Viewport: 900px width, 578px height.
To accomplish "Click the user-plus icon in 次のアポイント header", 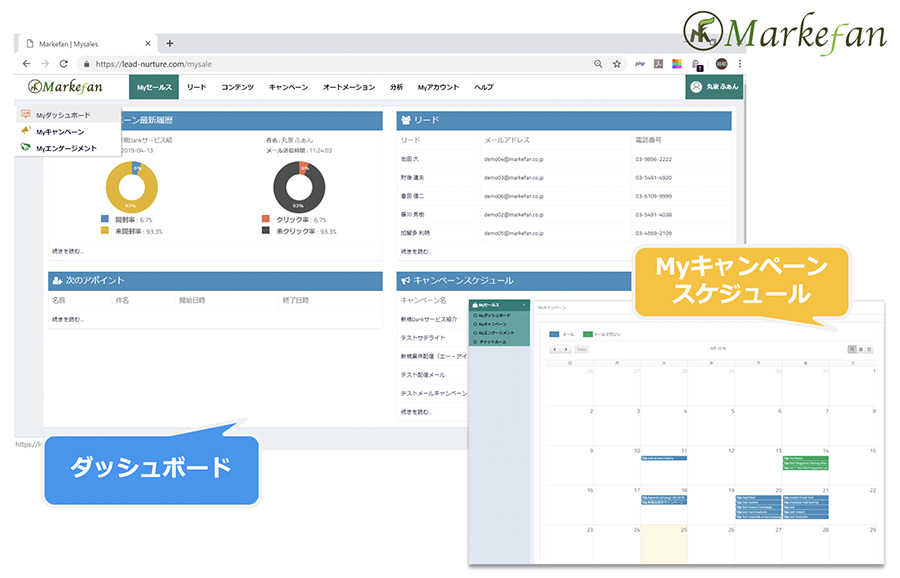I will (57, 281).
